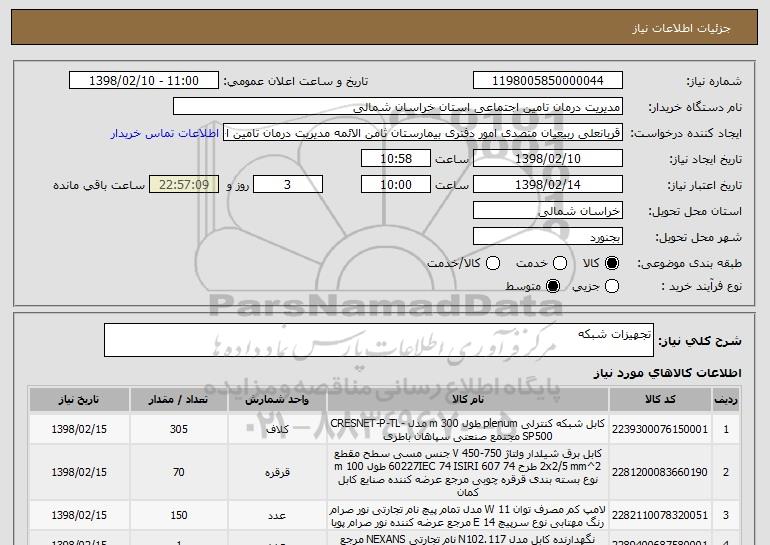The image size is (770, 545).
Task: Click the شرح کلی نیاز label
Action: click(x=700, y=341)
